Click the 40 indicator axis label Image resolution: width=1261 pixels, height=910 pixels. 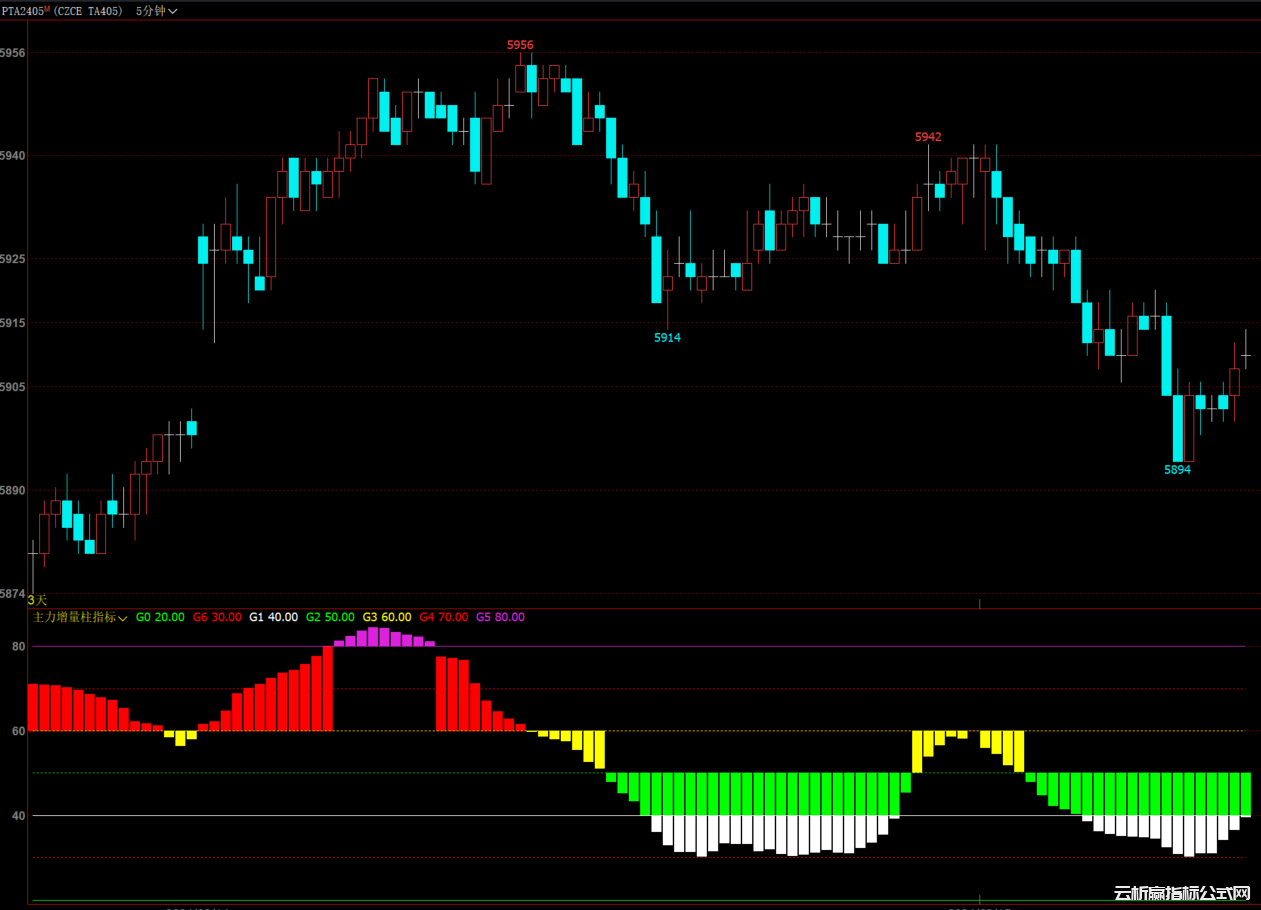click(19, 816)
